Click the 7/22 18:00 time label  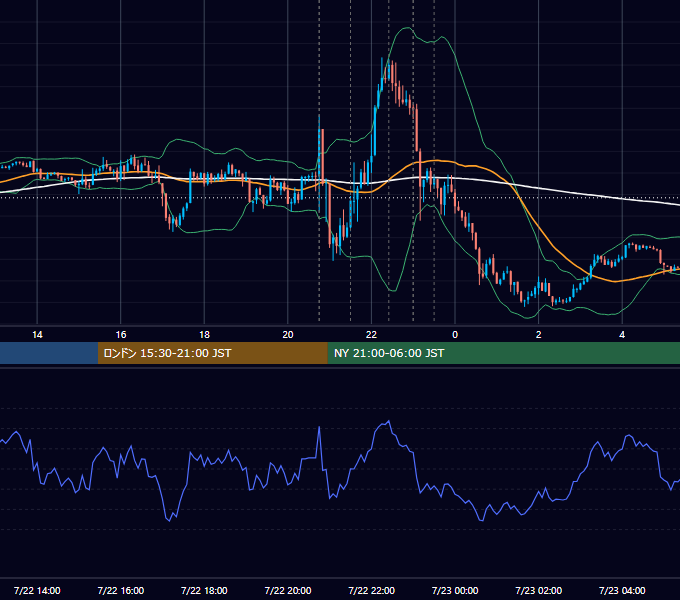click(204, 590)
